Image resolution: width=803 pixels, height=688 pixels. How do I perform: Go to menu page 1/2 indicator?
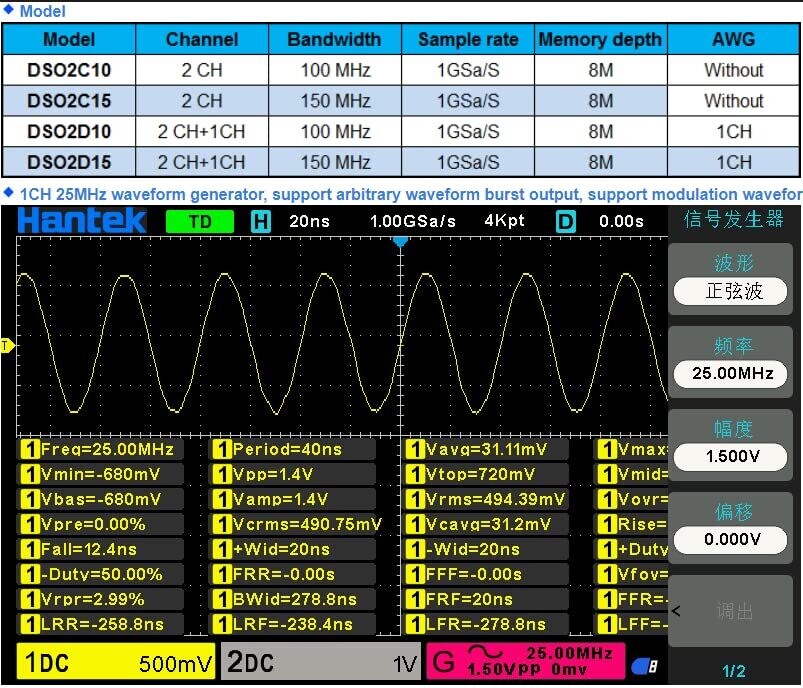tap(733, 671)
